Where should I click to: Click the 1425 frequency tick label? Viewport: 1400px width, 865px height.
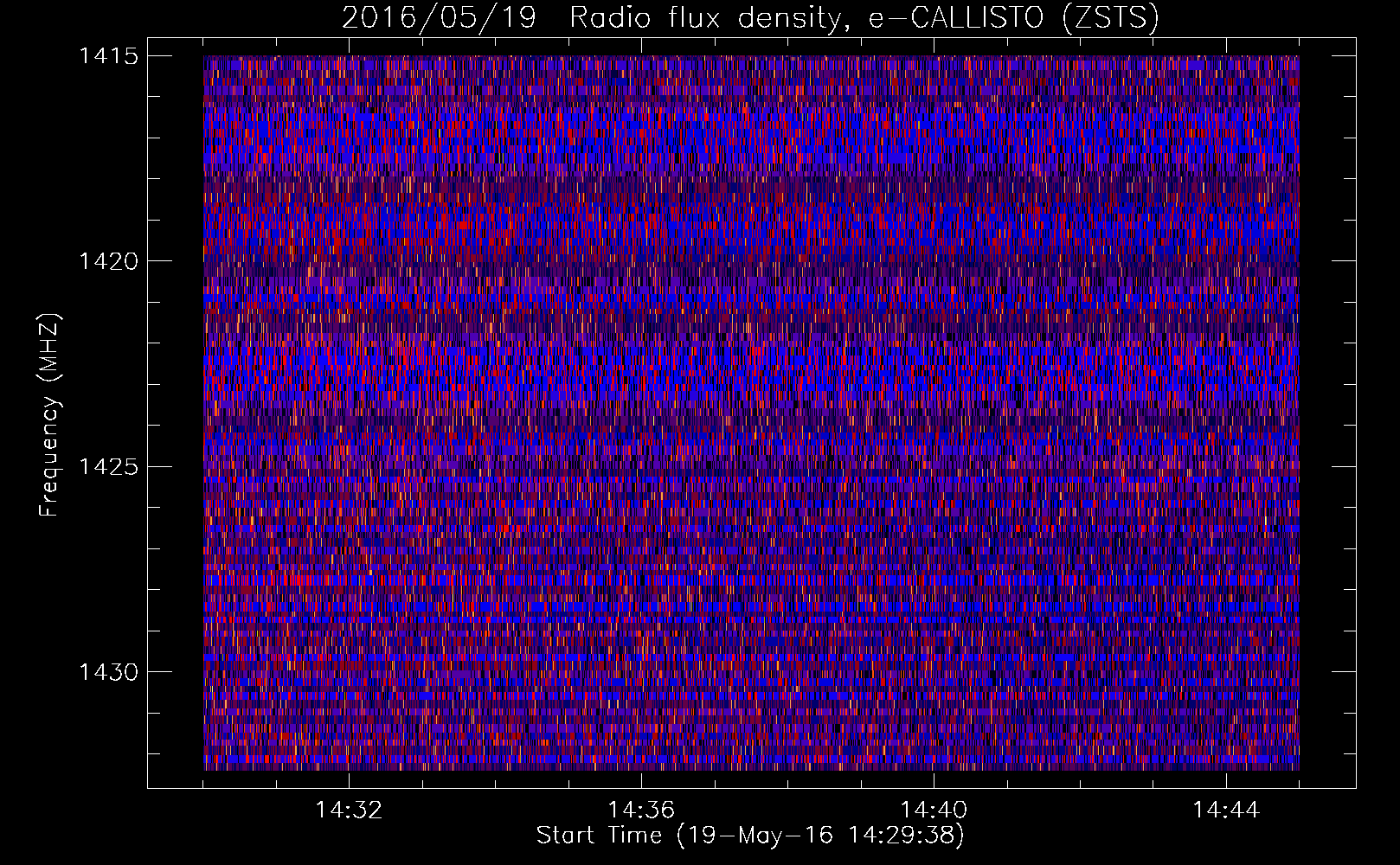(108, 467)
